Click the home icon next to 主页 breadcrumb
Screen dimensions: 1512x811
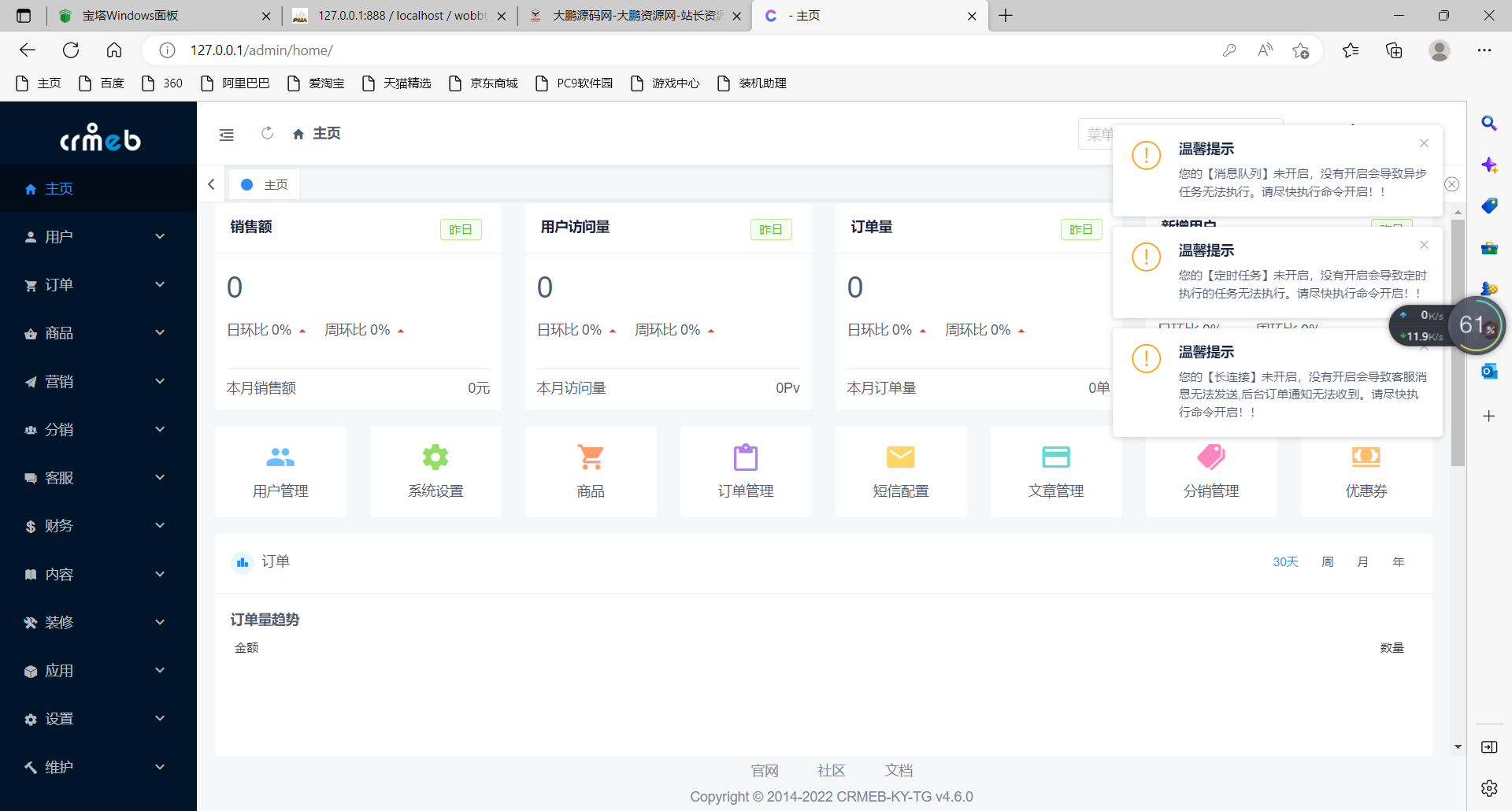(x=298, y=133)
